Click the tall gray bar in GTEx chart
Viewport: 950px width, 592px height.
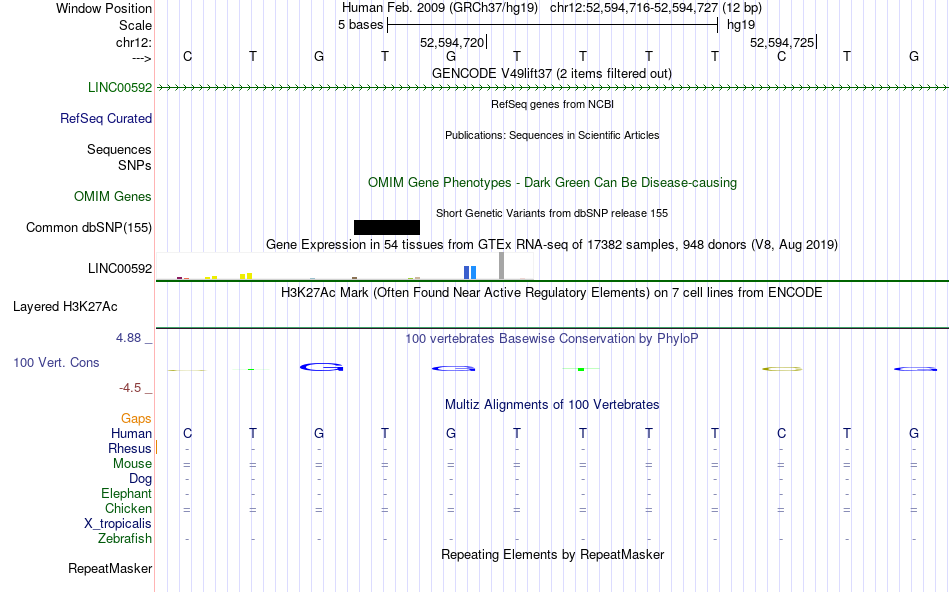[501, 265]
